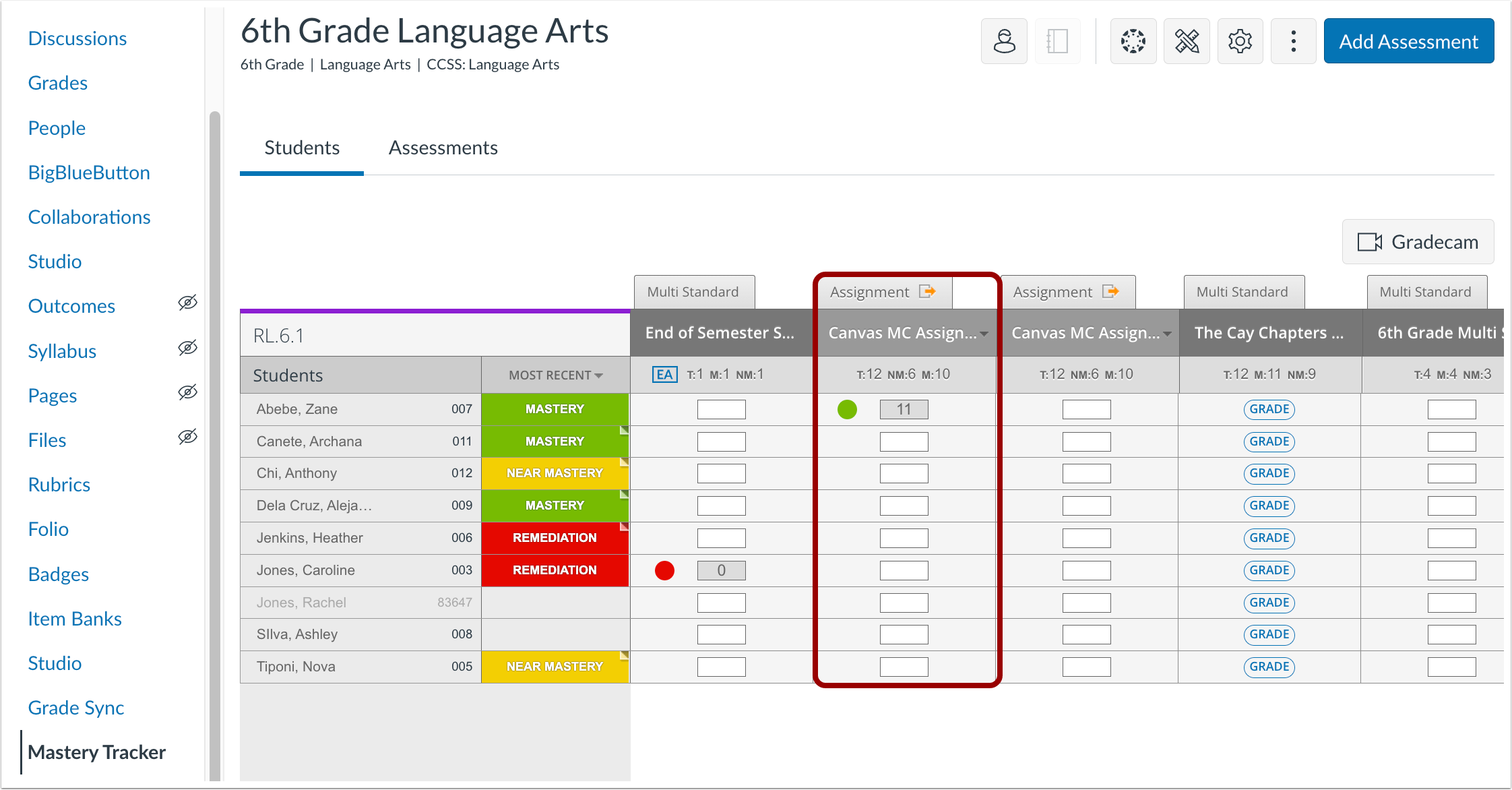Open the pencil-and-ruler tools icon
The height and width of the screenshot is (790, 1512).
[1187, 41]
